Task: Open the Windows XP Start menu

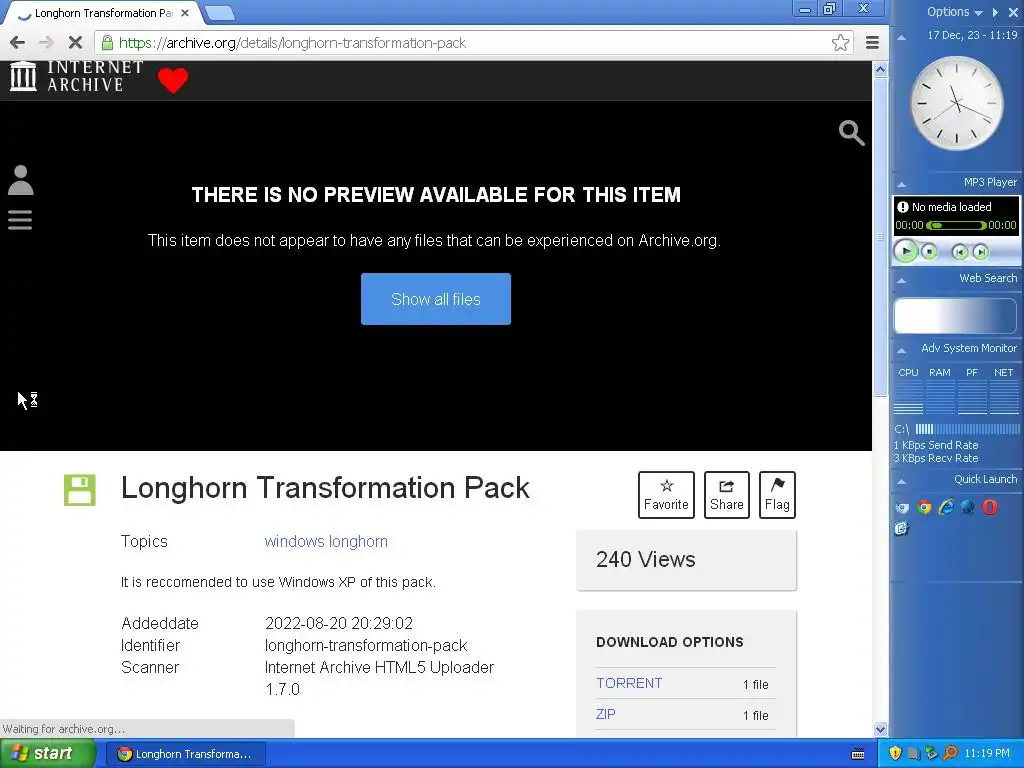Action: tap(47, 754)
